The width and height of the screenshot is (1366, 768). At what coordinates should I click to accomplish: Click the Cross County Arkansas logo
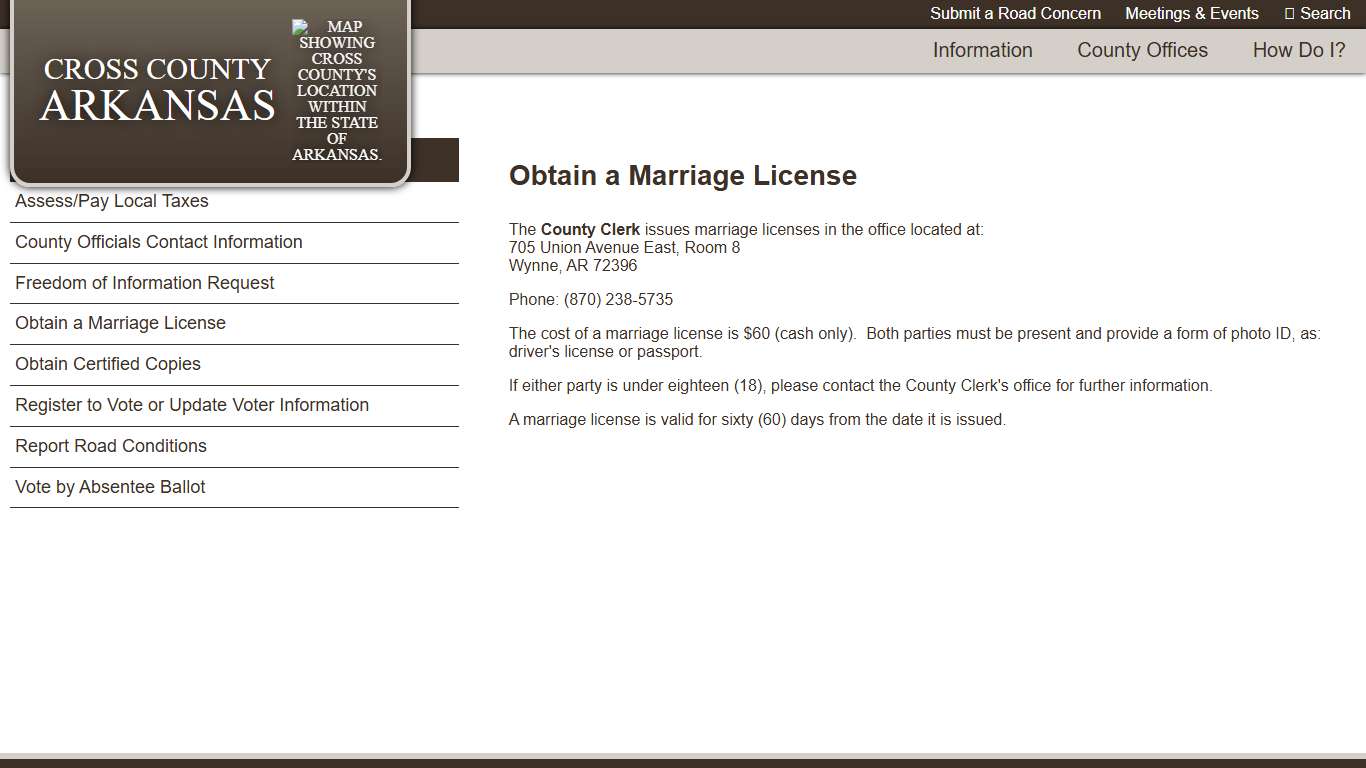(156, 87)
